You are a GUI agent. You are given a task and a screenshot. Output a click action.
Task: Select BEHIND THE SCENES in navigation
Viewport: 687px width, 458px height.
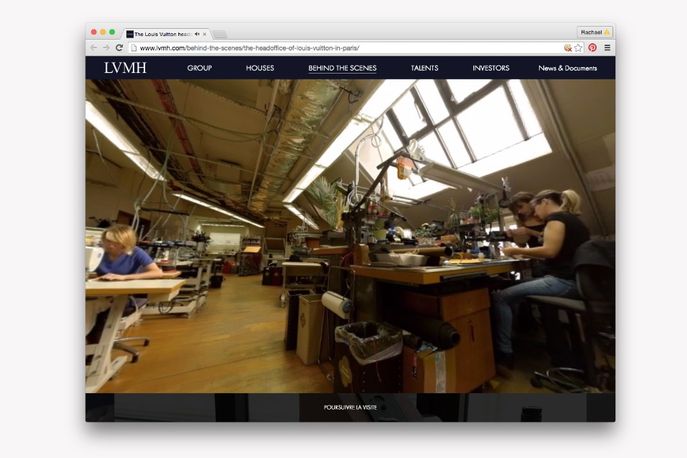click(x=342, y=68)
